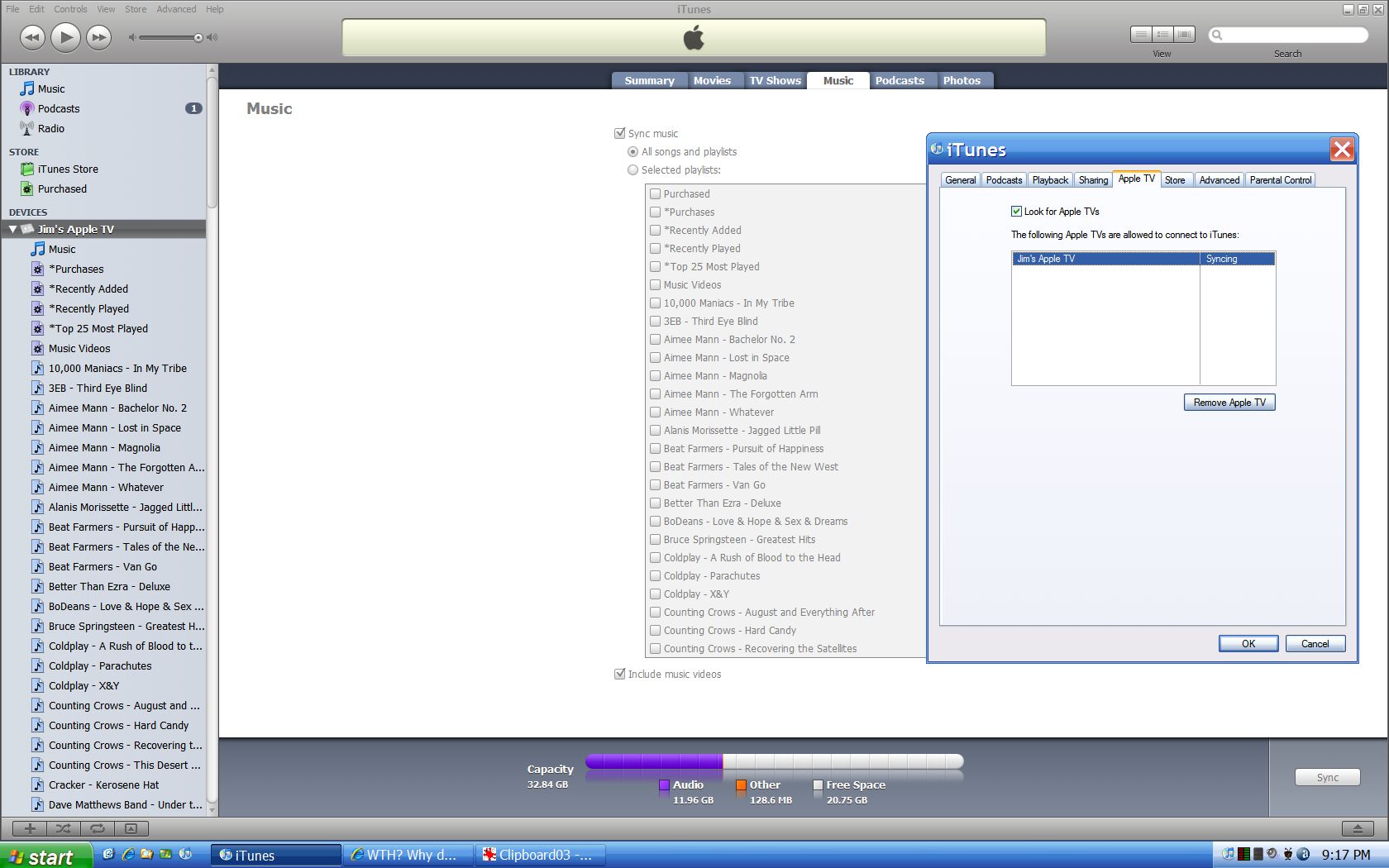
Task: Switch to Cover Flow view button
Action: point(1184,34)
